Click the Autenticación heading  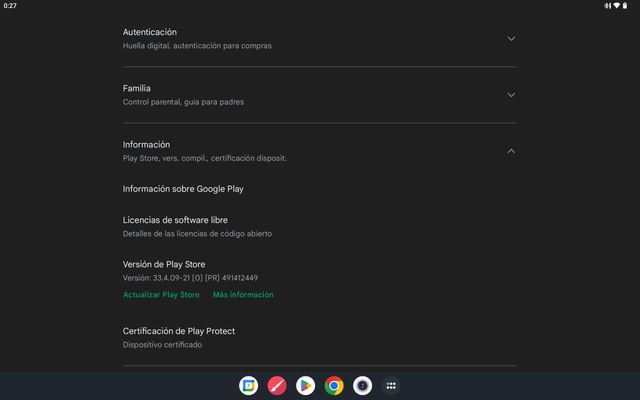[150, 32]
